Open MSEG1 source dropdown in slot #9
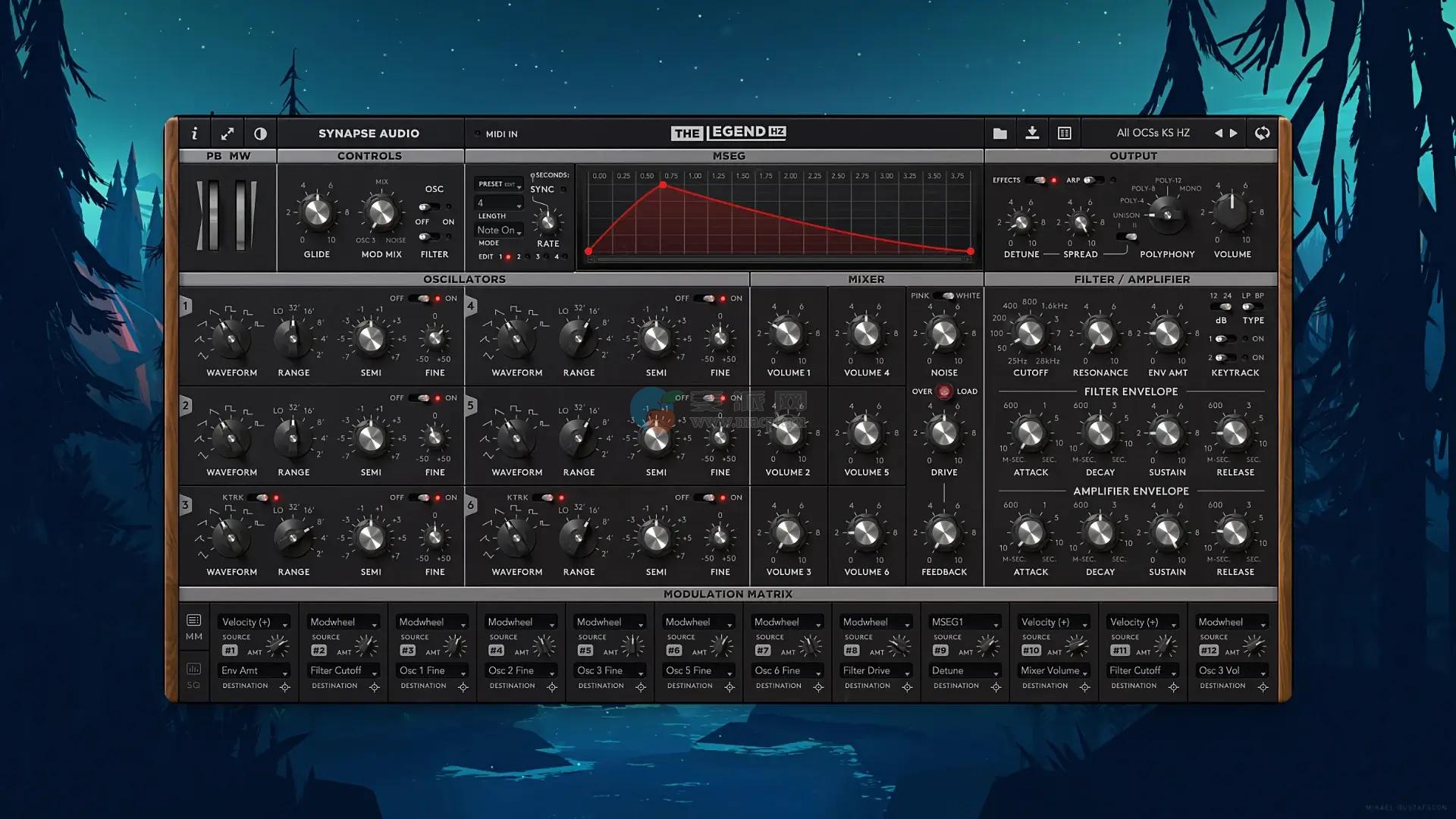This screenshot has height=819, width=1456. point(965,622)
